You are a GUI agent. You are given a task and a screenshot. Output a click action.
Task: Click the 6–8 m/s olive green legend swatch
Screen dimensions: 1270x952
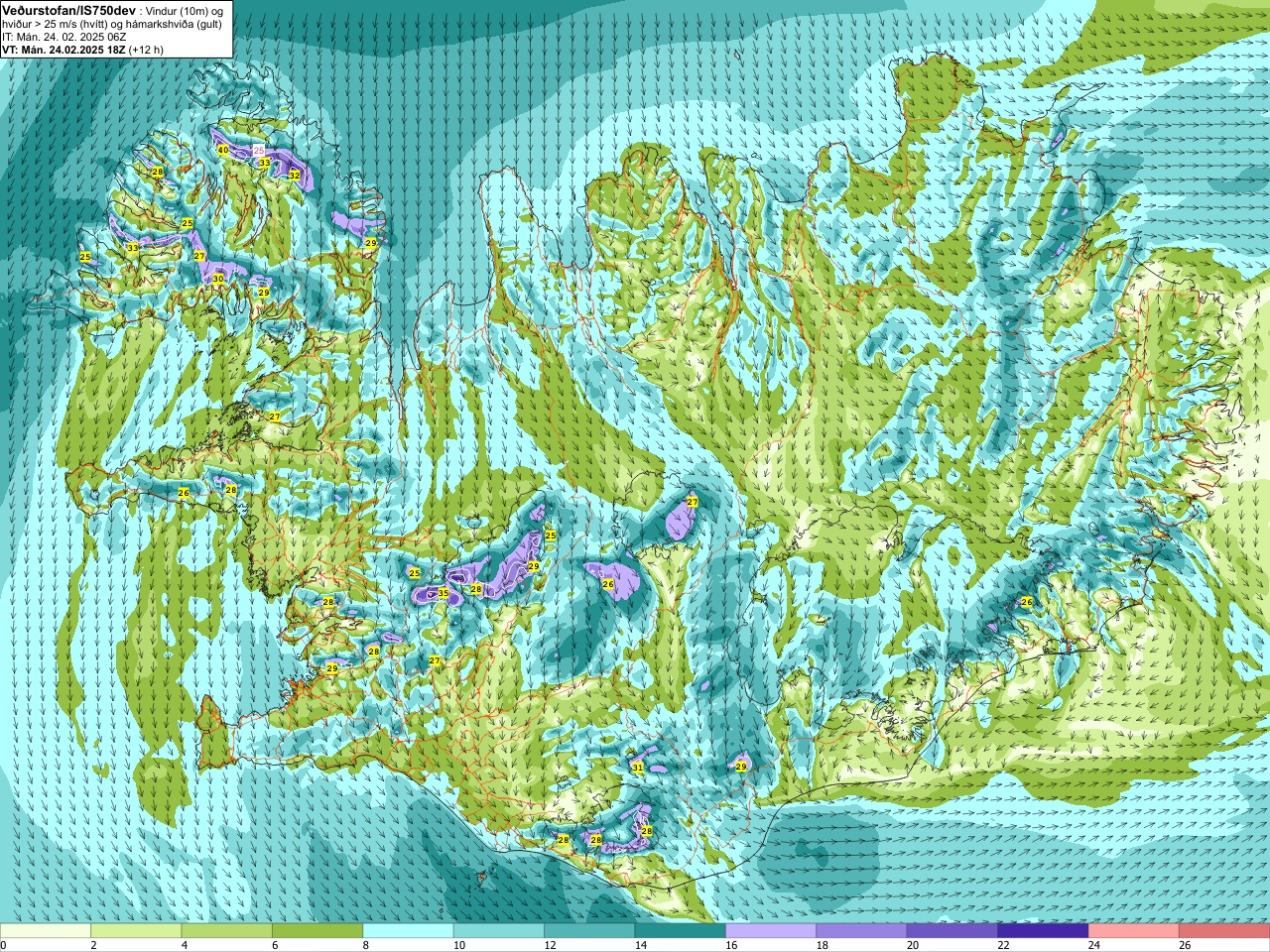pyautogui.click(x=317, y=931)
